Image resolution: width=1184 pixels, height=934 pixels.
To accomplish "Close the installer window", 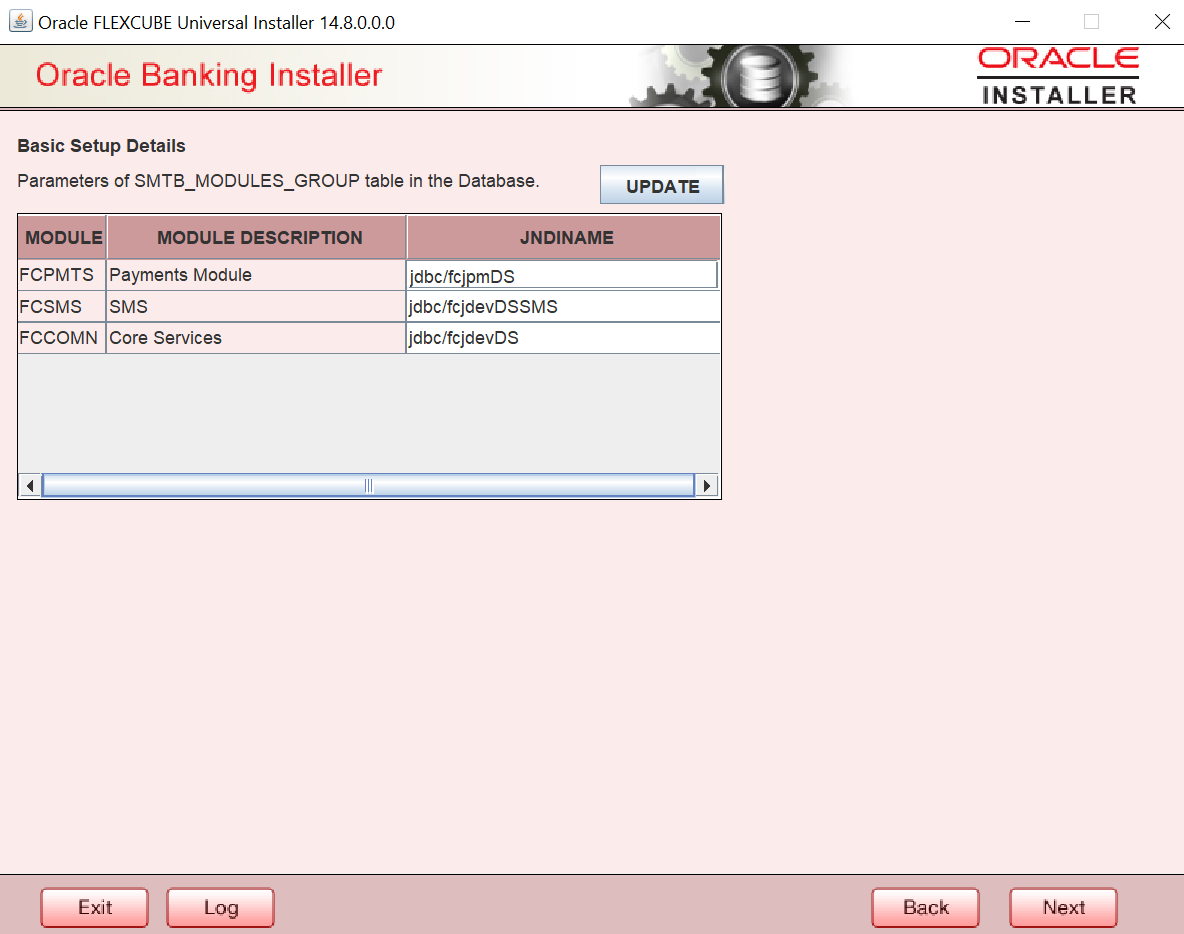I will pos(1162,21).
